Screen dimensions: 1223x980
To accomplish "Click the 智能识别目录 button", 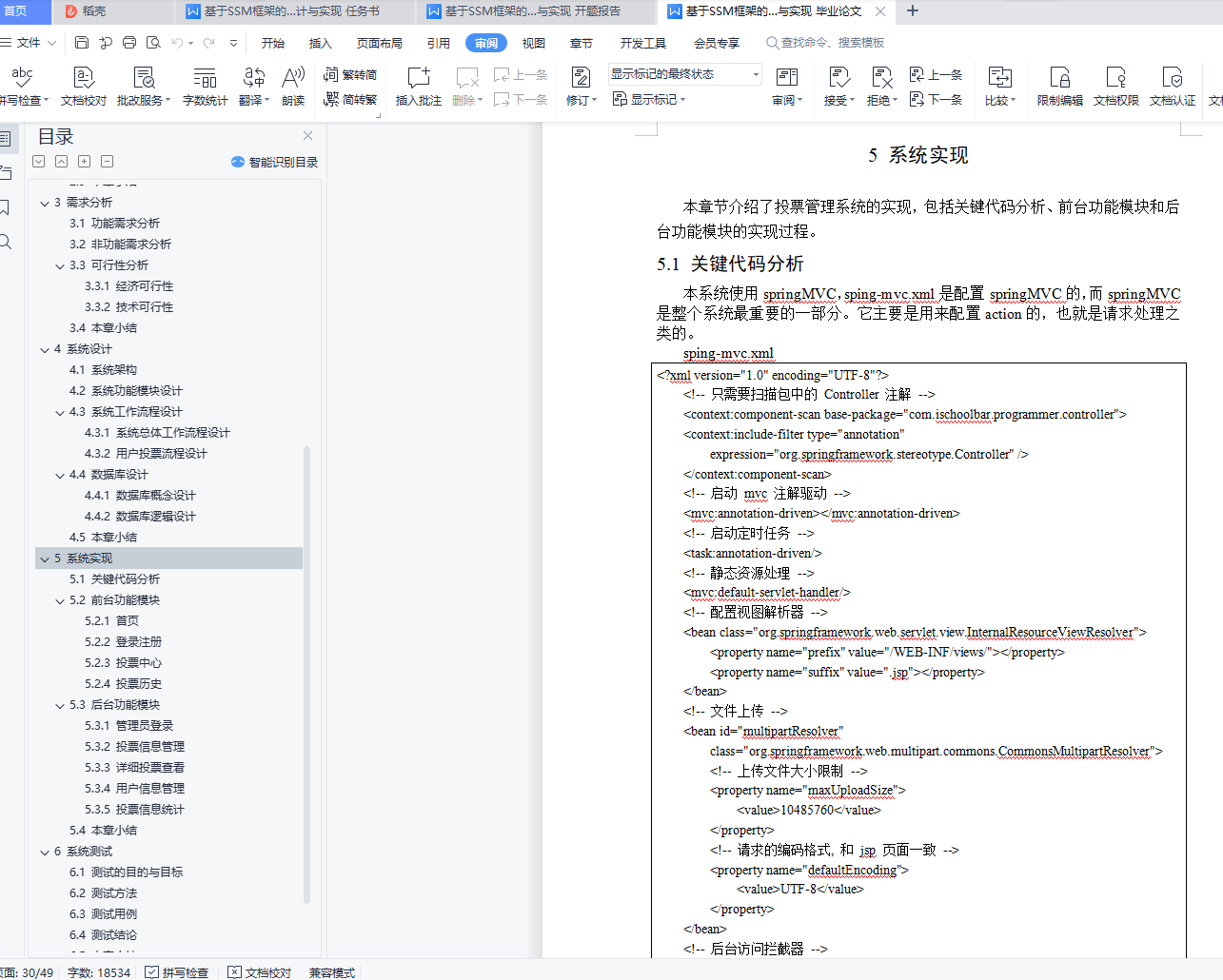I will (x=274, y=162).
